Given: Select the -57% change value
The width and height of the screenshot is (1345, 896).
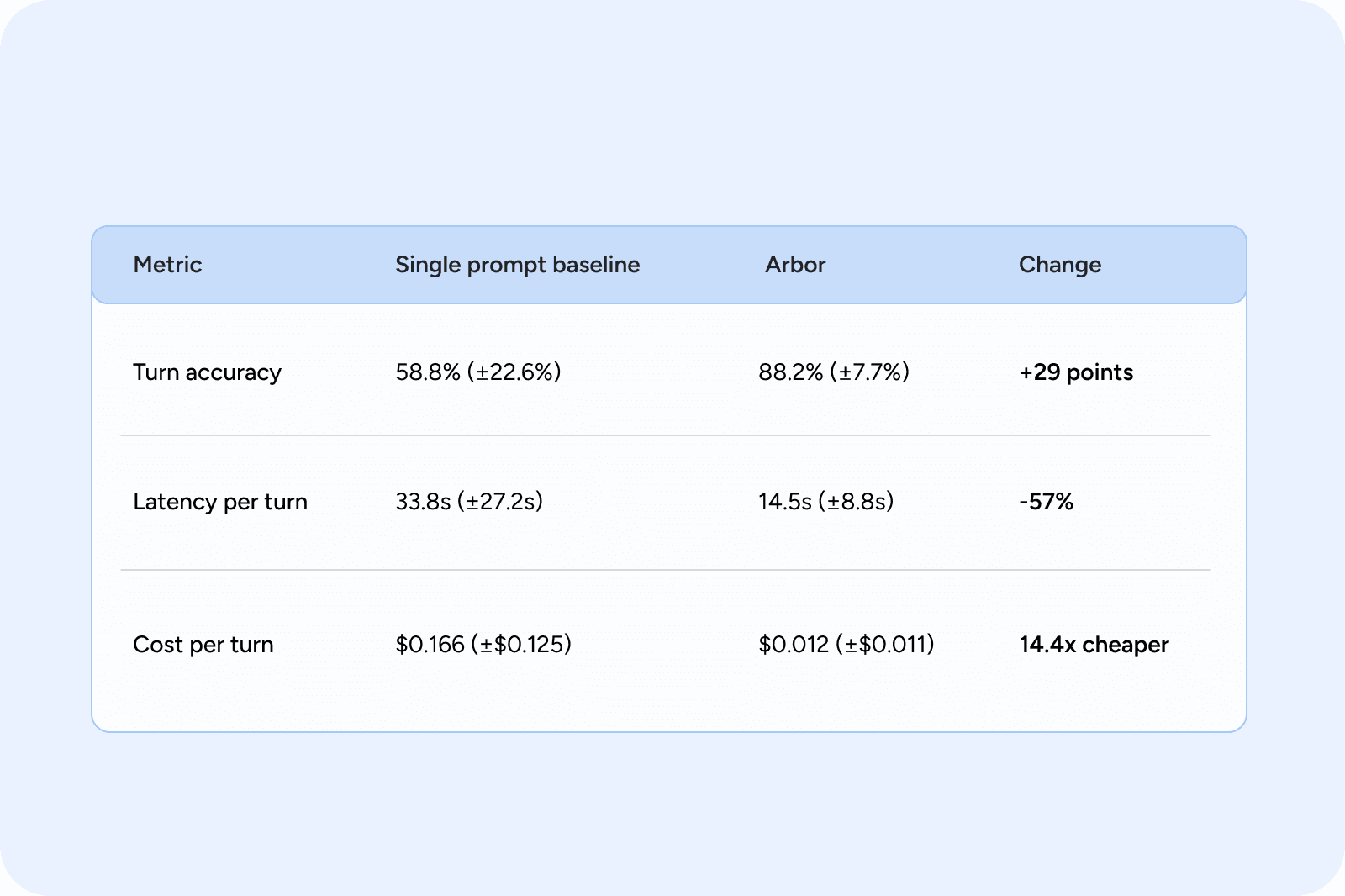Looking at the screenshot, I should 1046,502.
